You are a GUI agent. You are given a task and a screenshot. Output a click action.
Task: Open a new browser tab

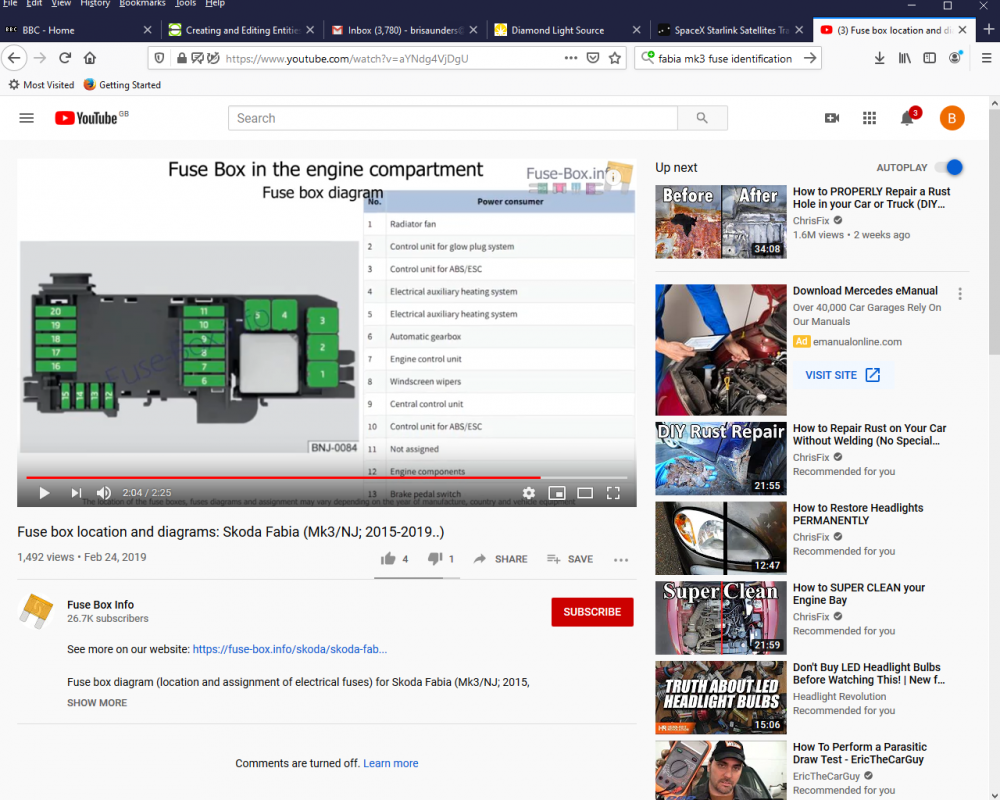coord(988,29)
